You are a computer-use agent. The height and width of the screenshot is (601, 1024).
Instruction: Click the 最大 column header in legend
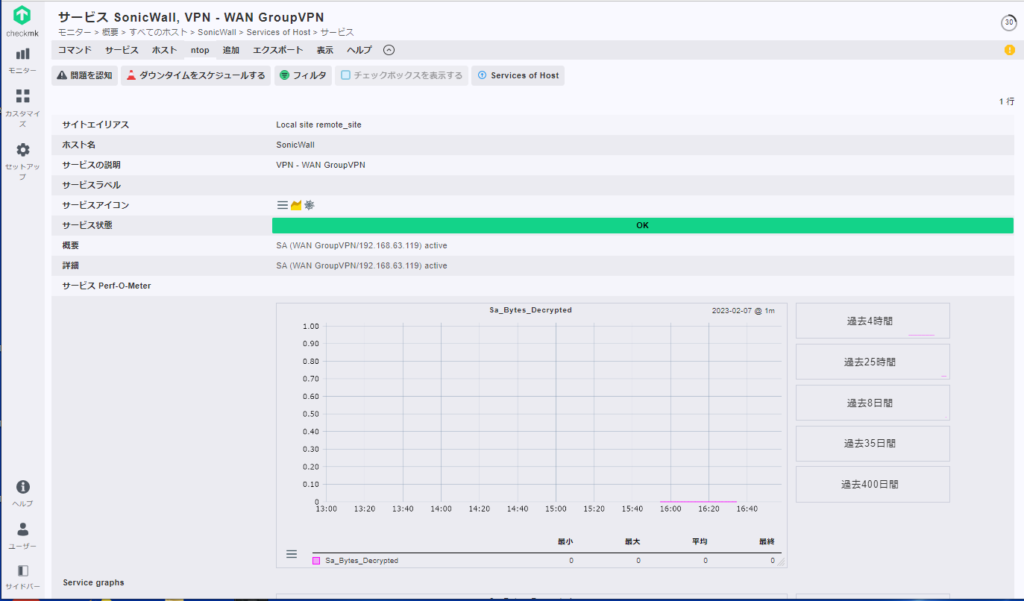(x=632, y=542)
